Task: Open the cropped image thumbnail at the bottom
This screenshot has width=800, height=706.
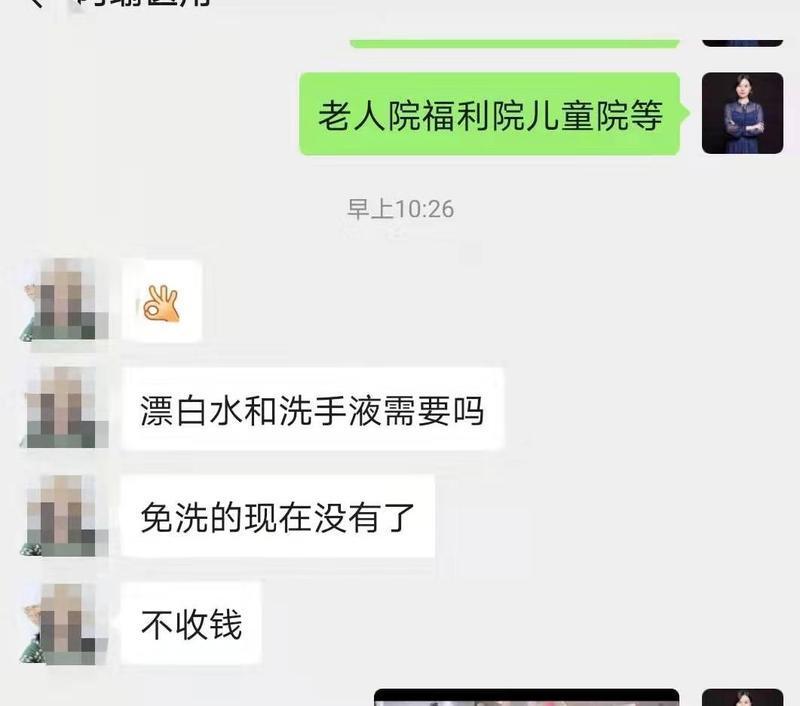Action: [x=527, y=697]
